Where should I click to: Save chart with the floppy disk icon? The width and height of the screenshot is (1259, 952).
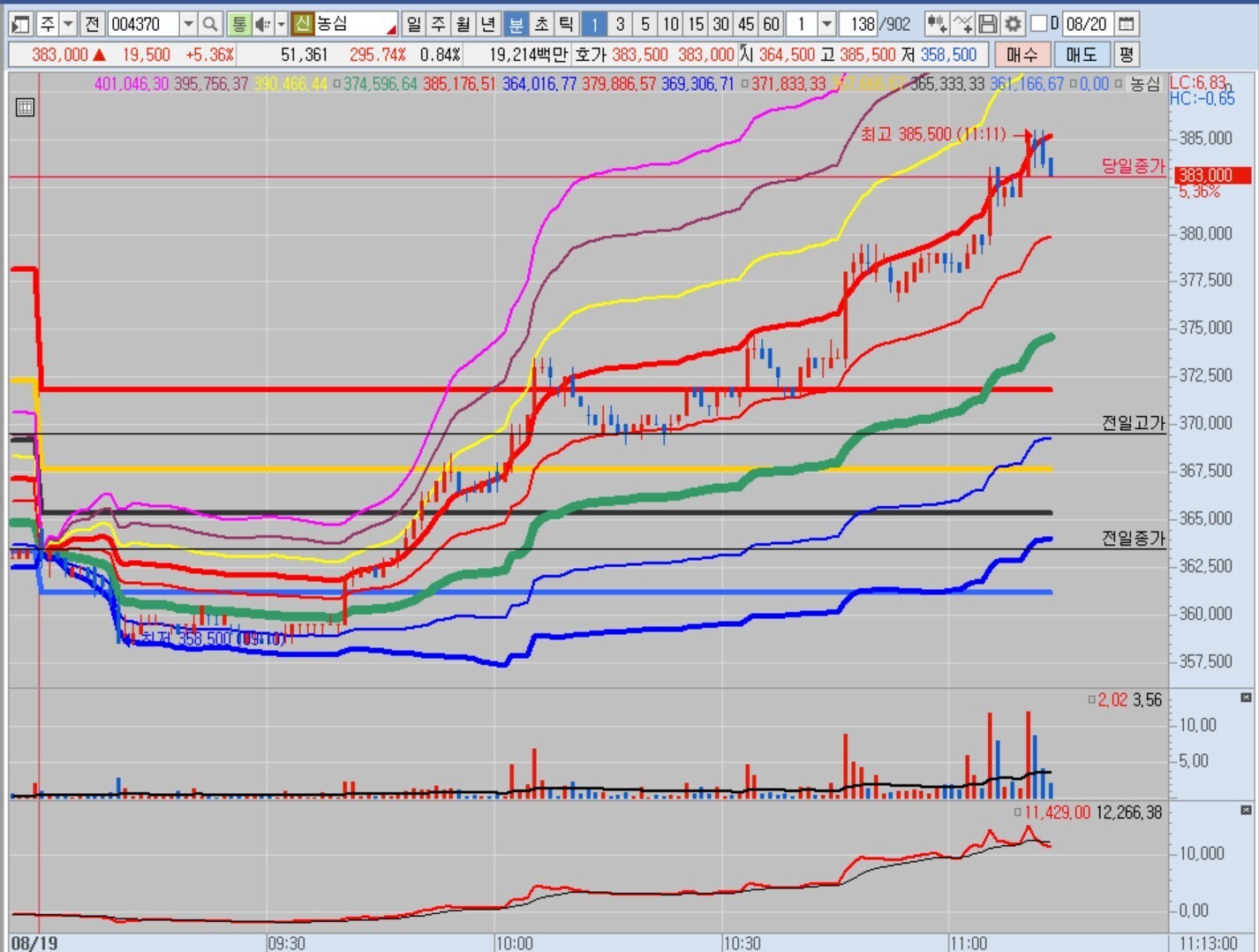[988, 24]
